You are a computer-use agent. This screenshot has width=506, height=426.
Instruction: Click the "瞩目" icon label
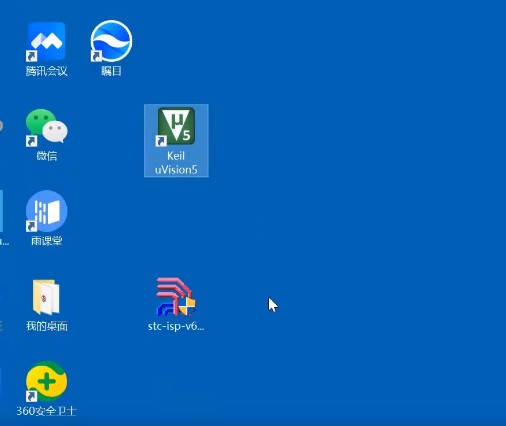click(x=111, y=71)
